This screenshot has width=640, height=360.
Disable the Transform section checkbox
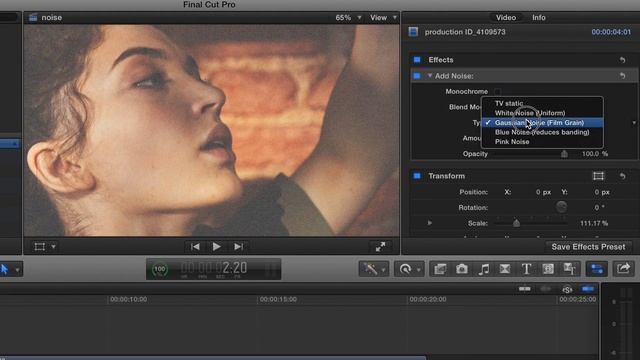(x=417, y=176)
